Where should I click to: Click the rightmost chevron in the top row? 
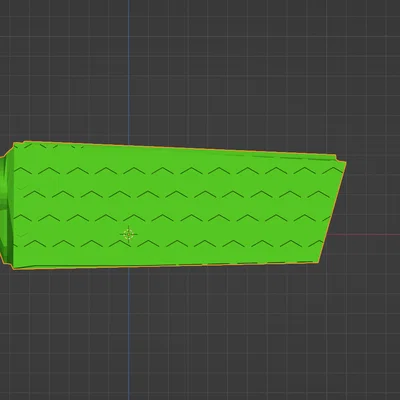[x=333, y=171]
